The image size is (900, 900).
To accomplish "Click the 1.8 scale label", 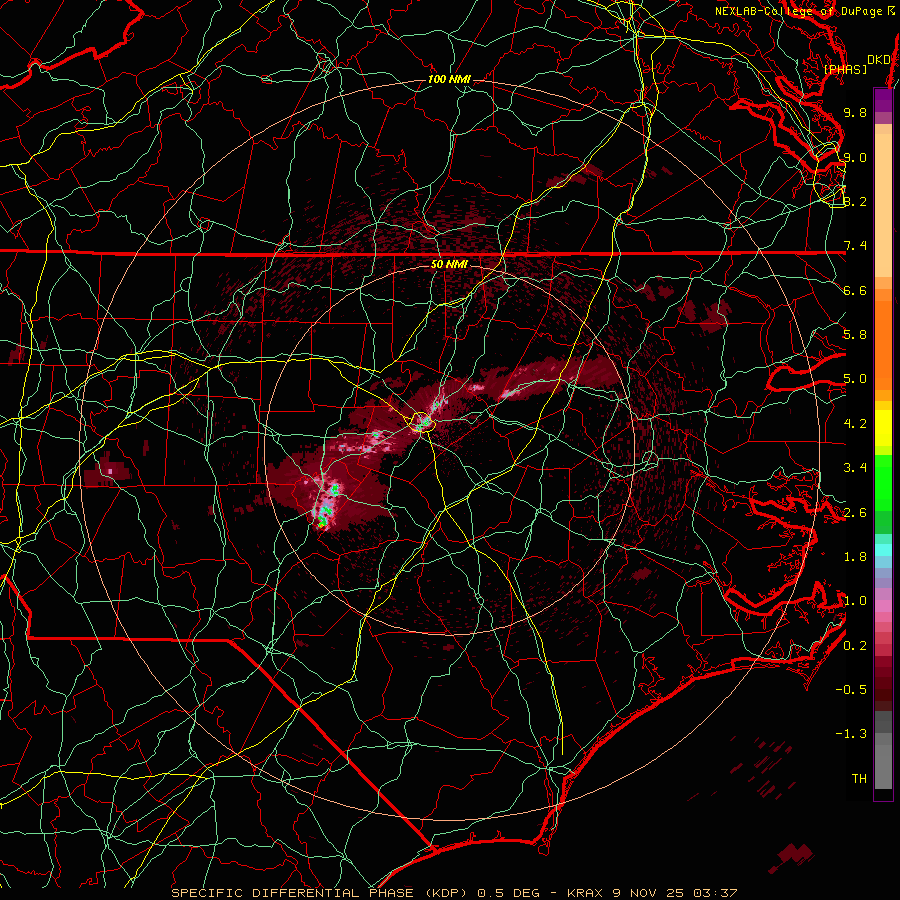I will 855,557.
